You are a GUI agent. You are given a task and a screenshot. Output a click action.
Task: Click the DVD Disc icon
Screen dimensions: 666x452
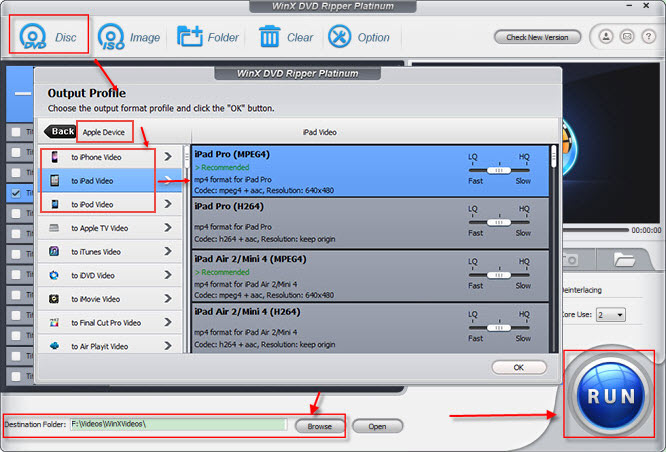pyautogui.click(x=33, y=37)
